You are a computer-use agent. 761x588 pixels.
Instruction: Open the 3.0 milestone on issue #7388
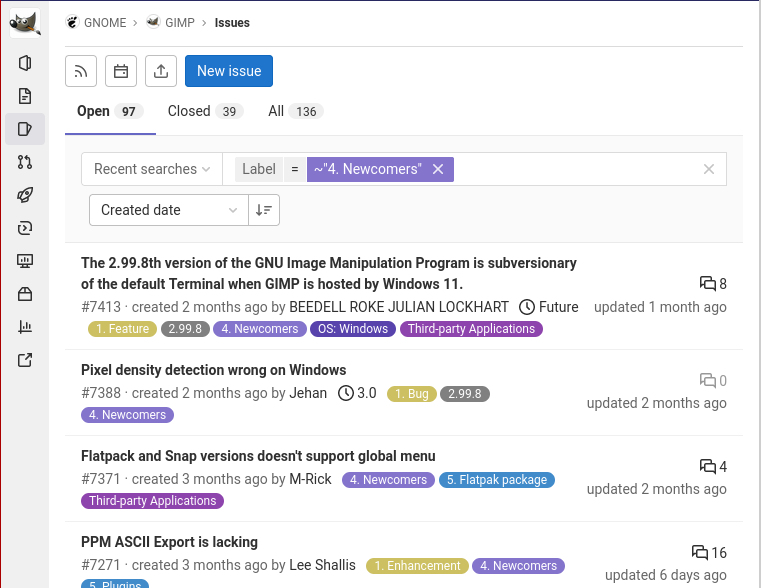[x=357, y=393]
